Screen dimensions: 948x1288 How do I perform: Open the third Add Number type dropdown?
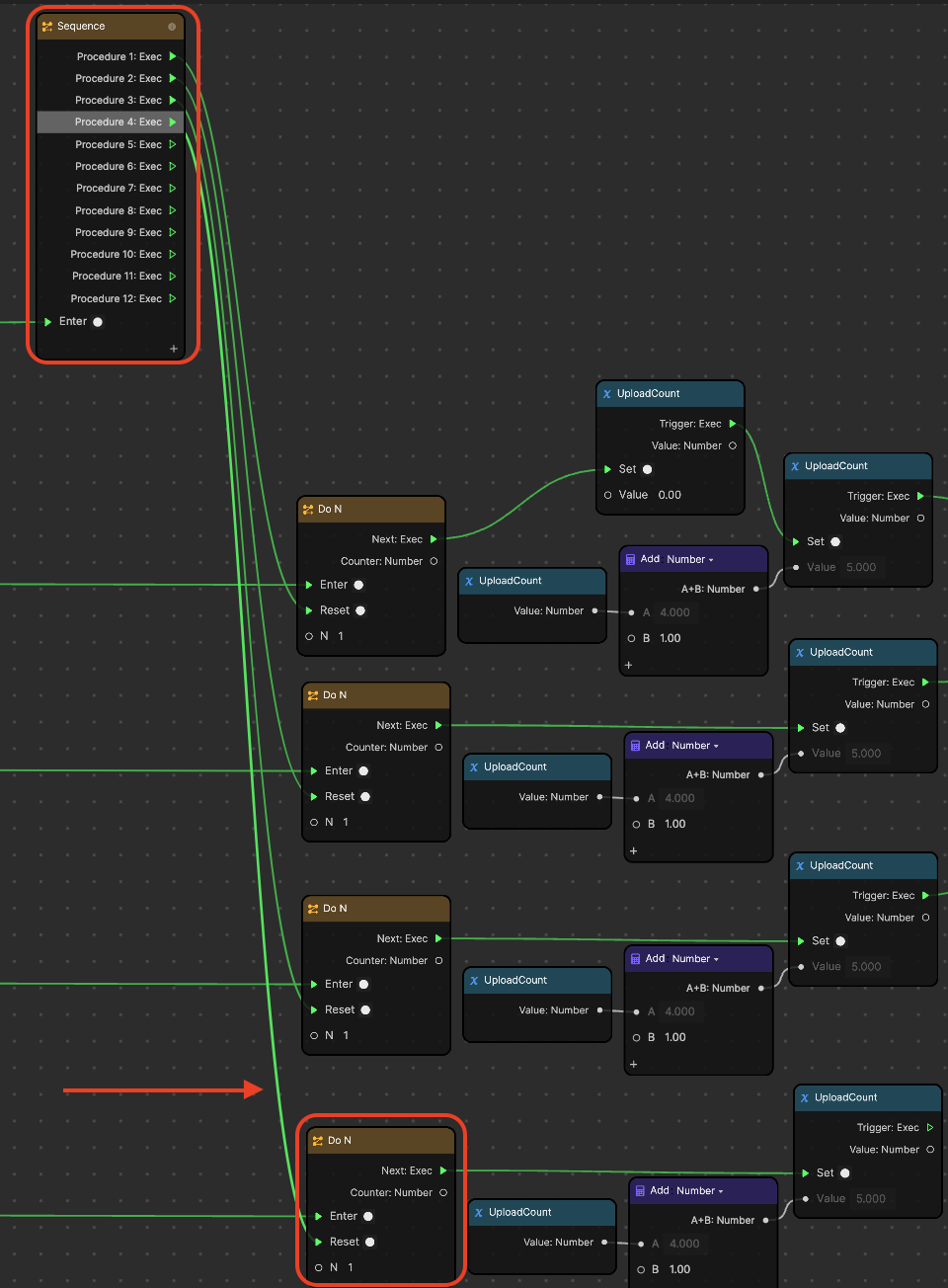[x=695, y=959]
